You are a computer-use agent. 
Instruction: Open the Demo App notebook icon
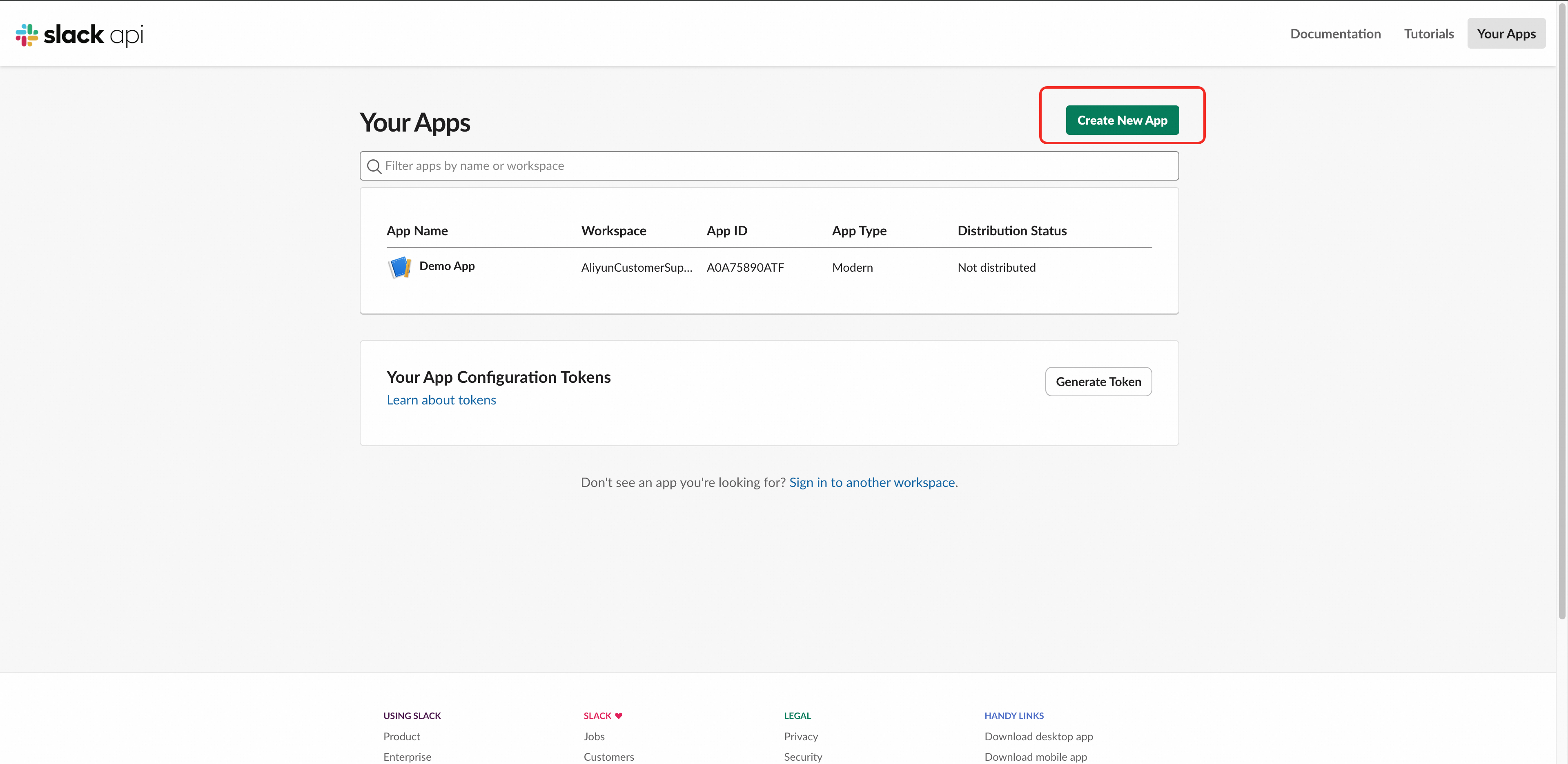[399, 267]
